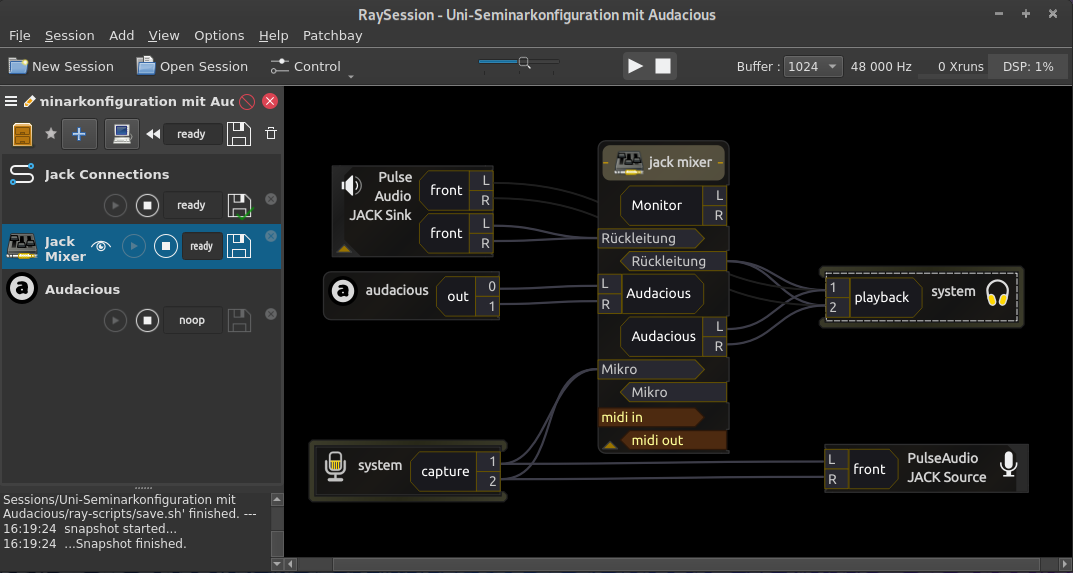Open the Session menu
Screen dimensions: 1073x573
point(69,35)
